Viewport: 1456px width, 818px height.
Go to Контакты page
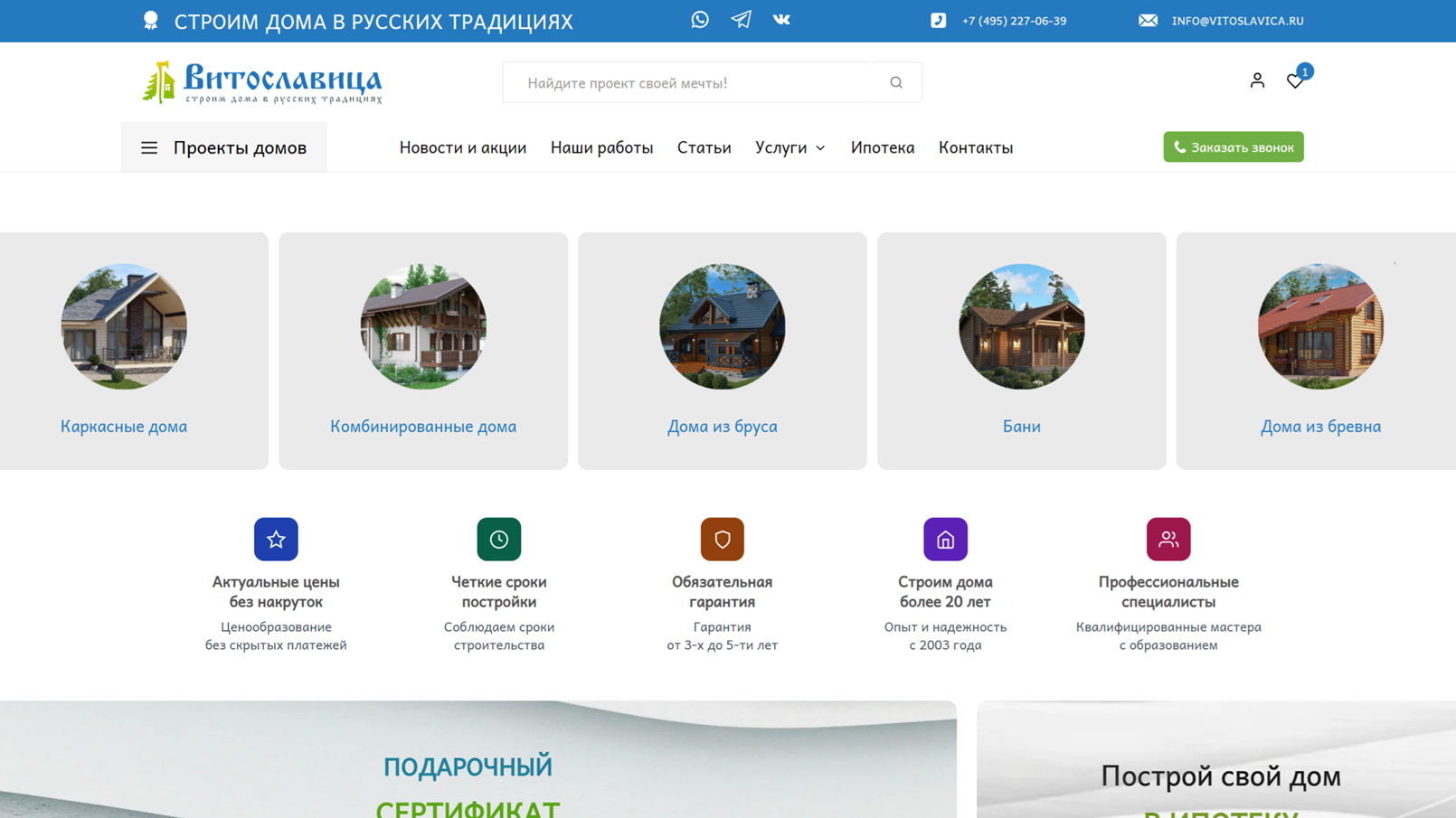975,147
